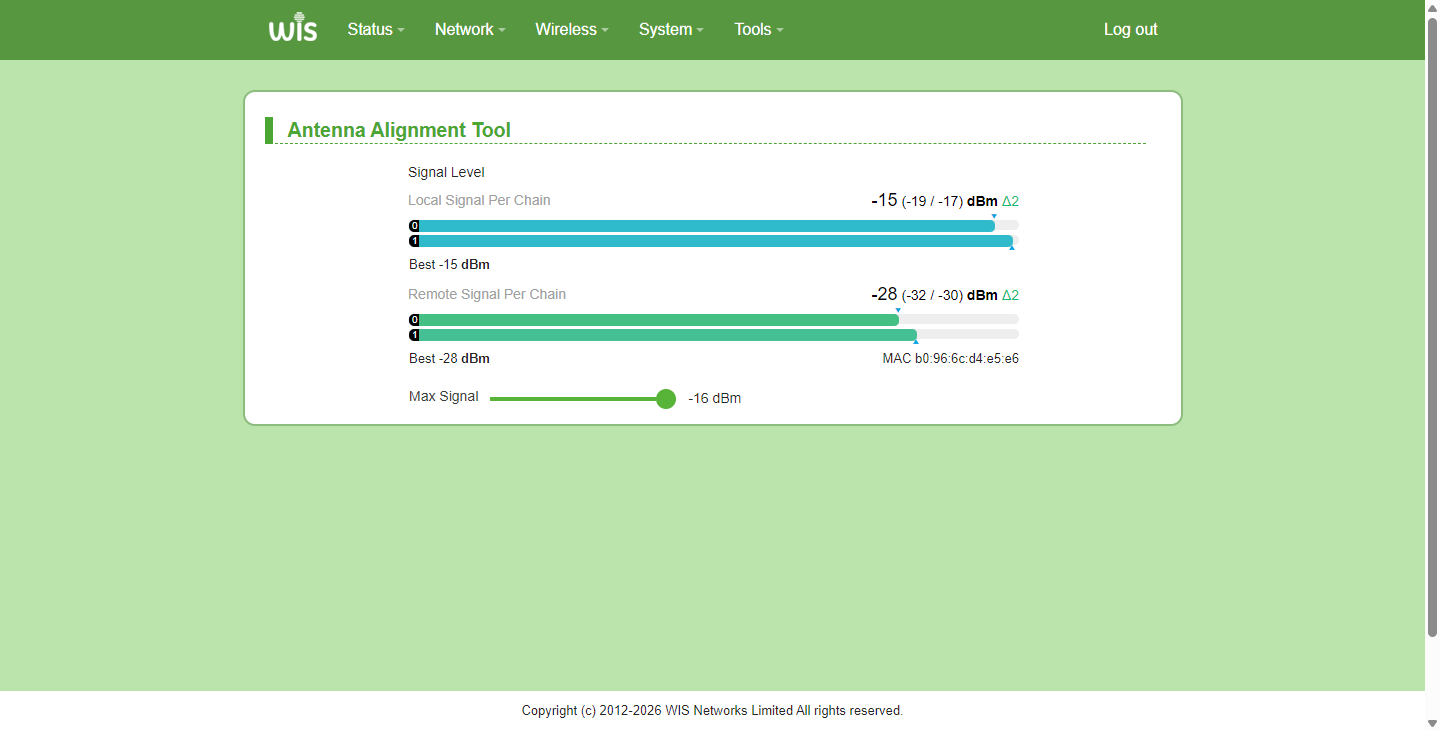Click the WIS logo in the header
This screenshot has width=1440, height=731.
click(293, 29)
